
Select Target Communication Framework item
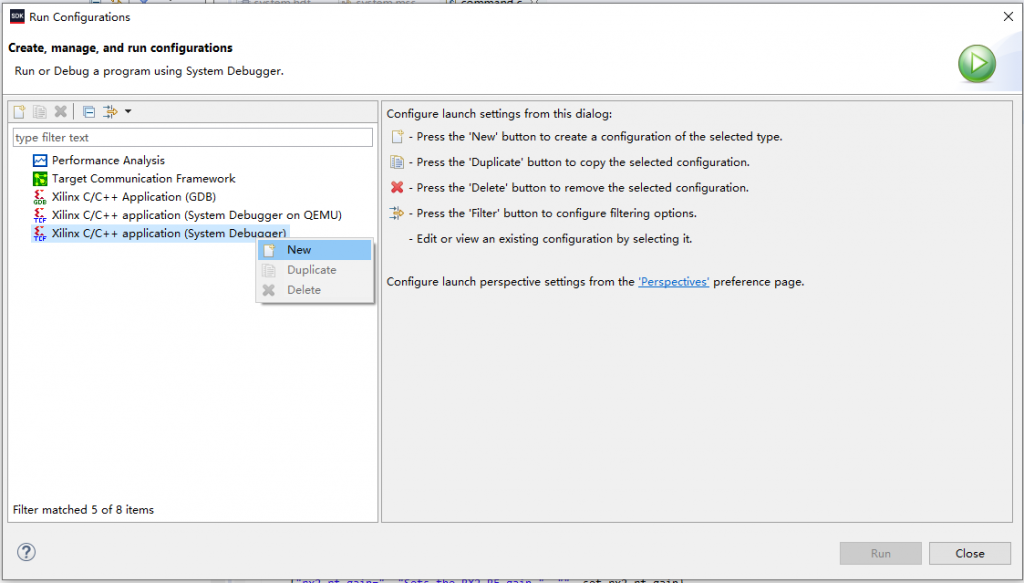pyautogui.click(x=144, y=178)
